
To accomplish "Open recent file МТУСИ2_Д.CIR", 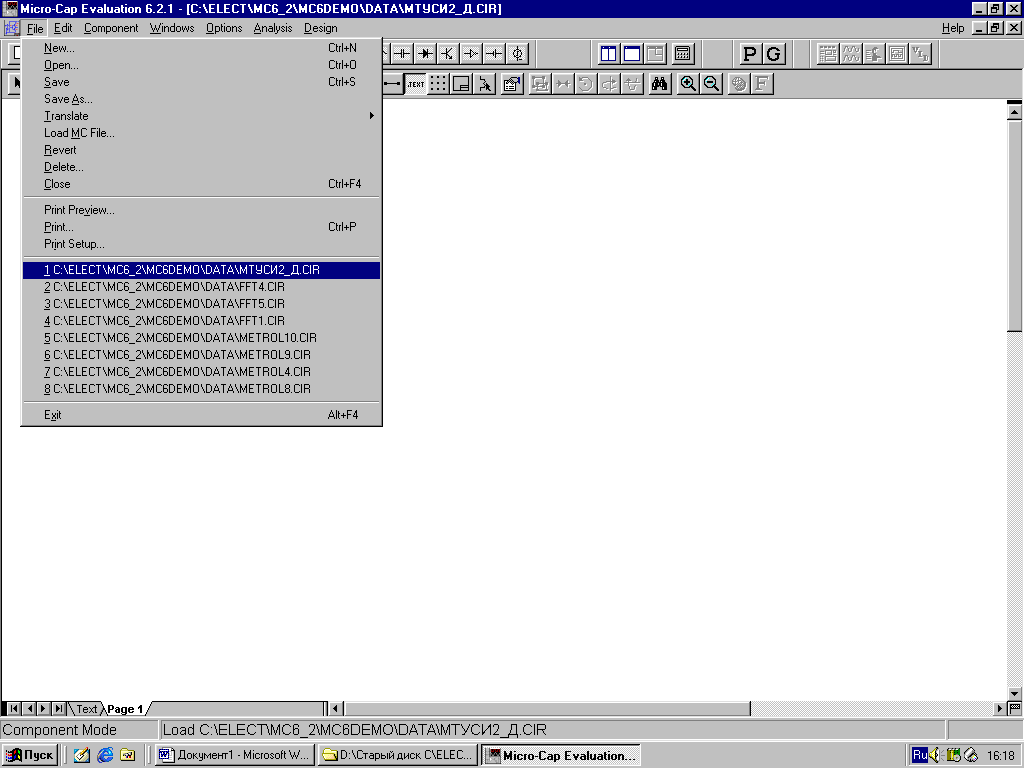I will tap(201, 270).
